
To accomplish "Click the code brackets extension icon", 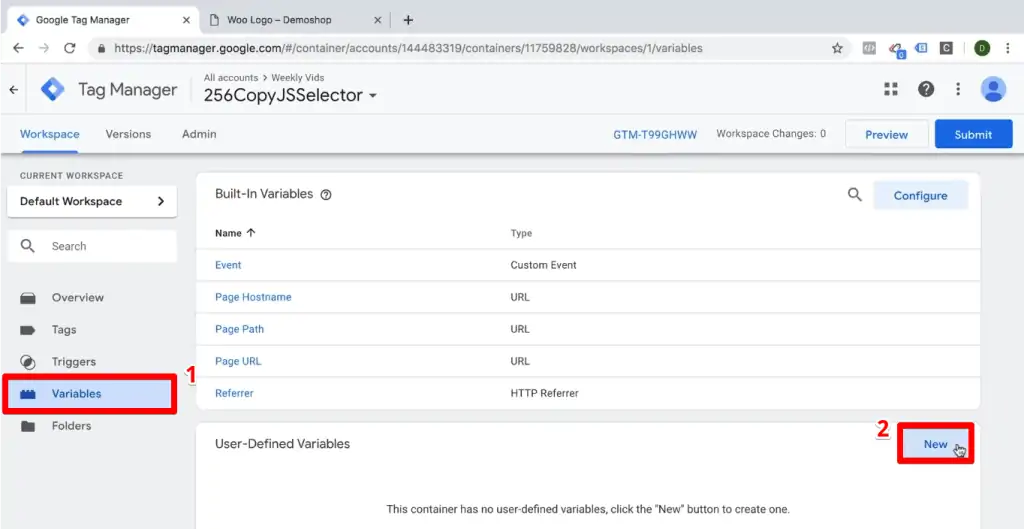I will pos(869,48).
